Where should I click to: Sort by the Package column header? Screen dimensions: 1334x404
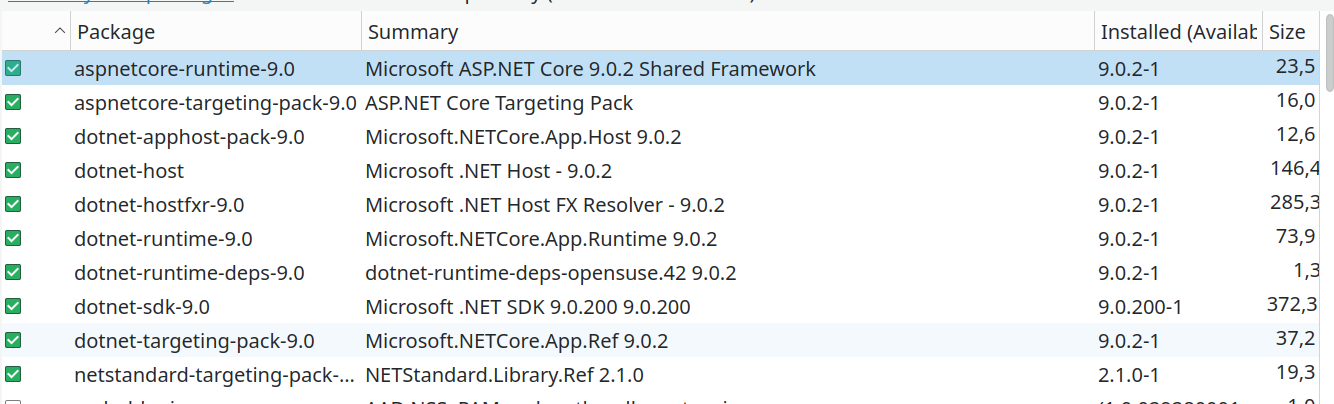point(216,32)
